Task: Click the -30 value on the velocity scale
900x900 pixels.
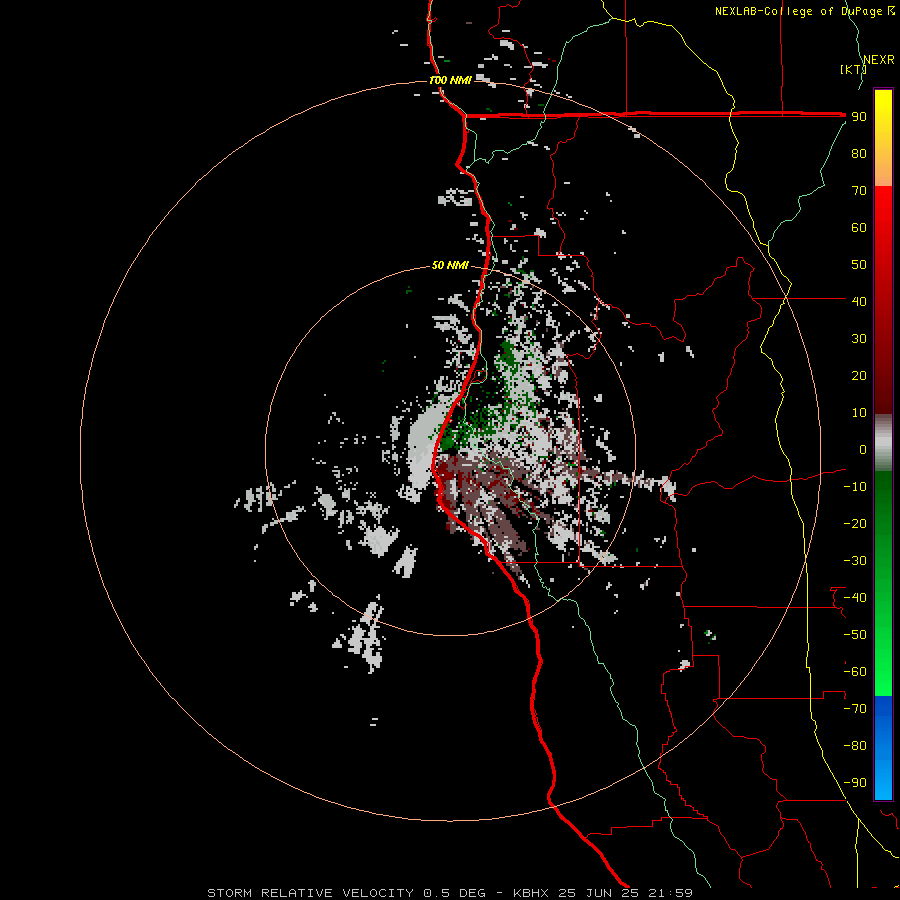Action: click(855, 561)
